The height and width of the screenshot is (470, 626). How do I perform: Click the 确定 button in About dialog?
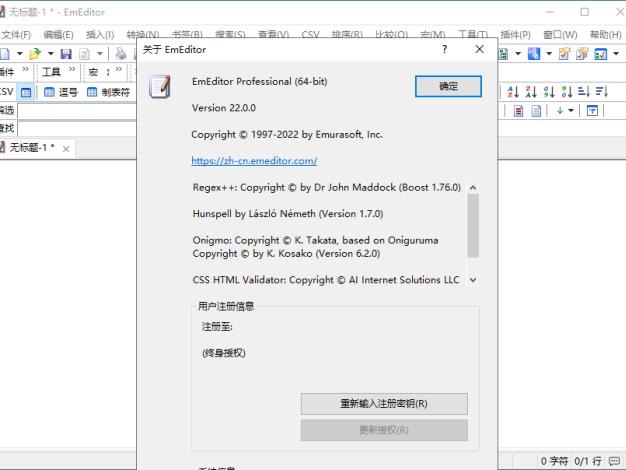click(448, 86)
